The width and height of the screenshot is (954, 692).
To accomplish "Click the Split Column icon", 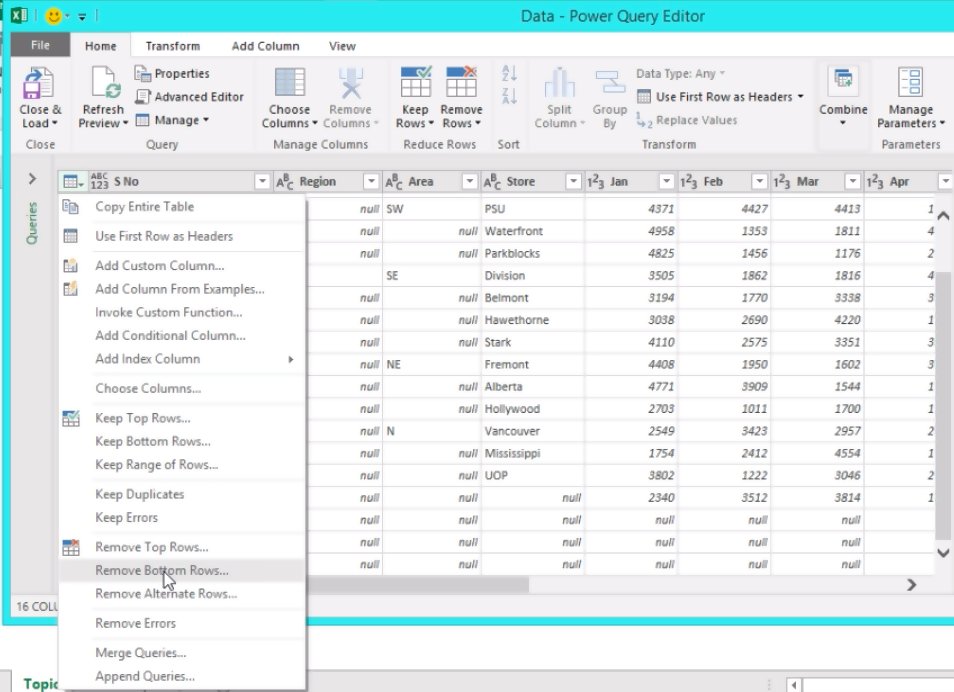I will [x=559, y=83].
